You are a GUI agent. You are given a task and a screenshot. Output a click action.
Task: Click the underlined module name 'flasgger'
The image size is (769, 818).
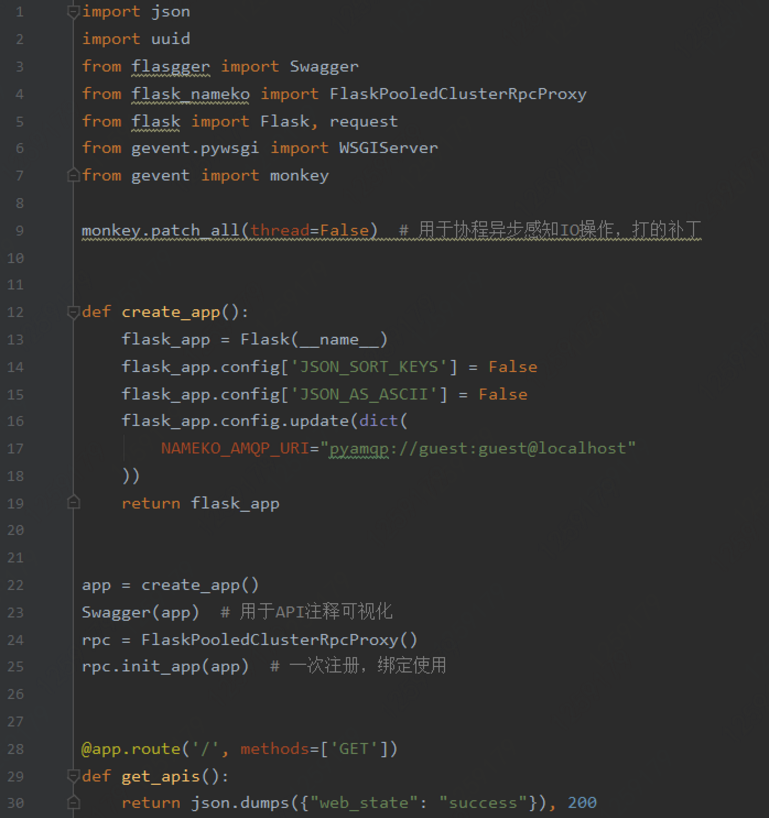171,67
